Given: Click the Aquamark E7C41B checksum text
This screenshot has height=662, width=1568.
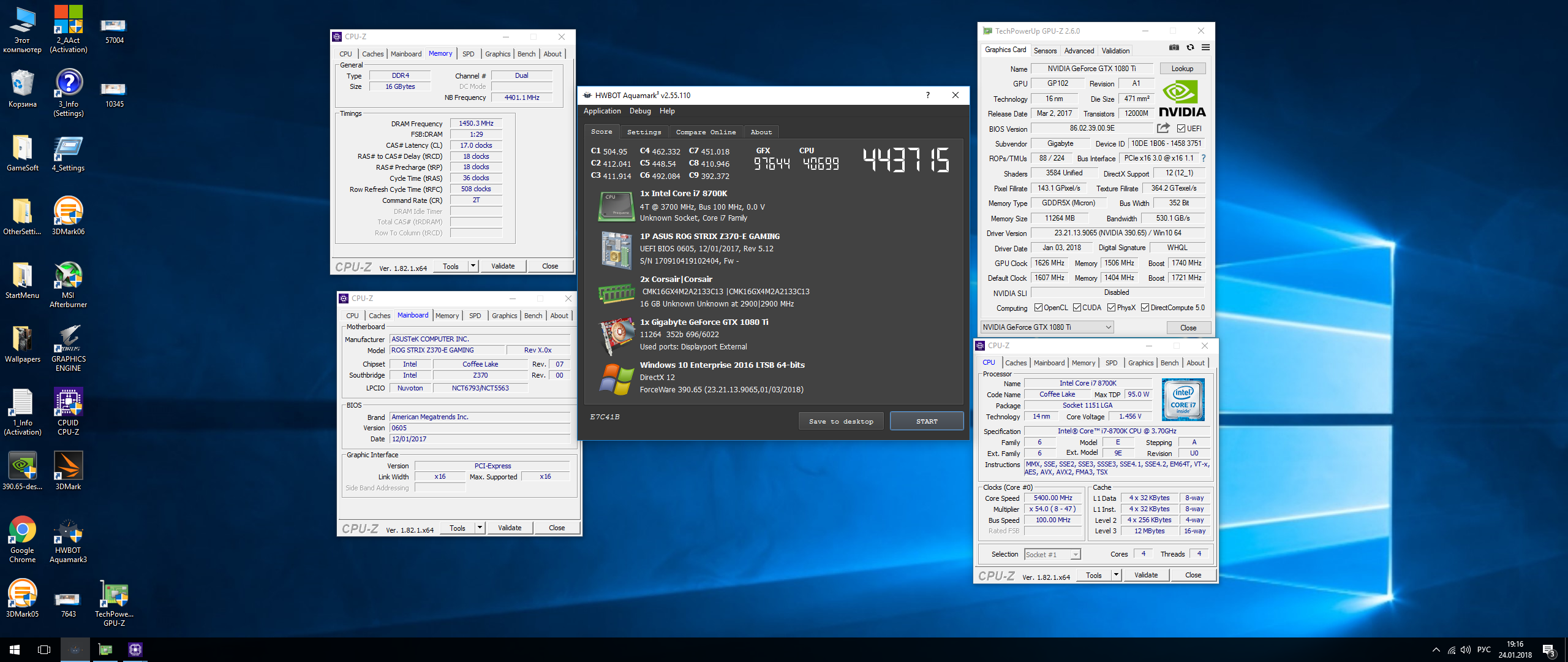Looking at the screenshot, I should point(605,417).
